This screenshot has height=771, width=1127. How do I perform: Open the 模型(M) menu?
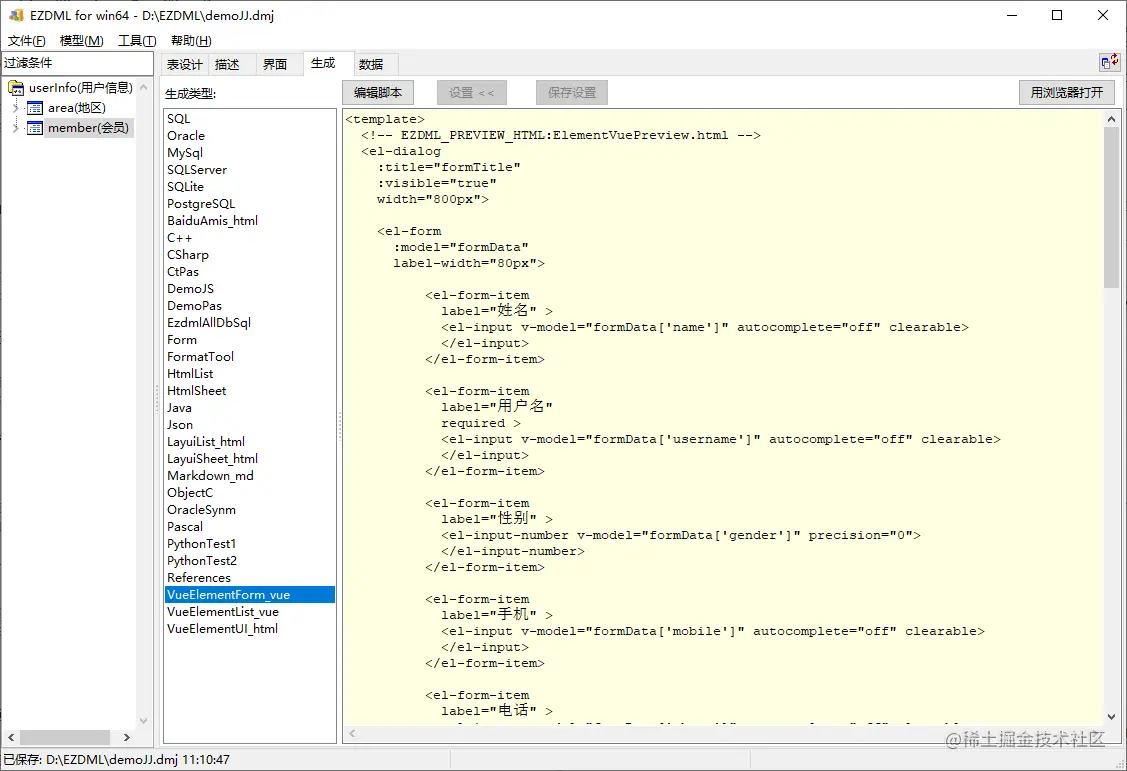(x=81, y=41)
